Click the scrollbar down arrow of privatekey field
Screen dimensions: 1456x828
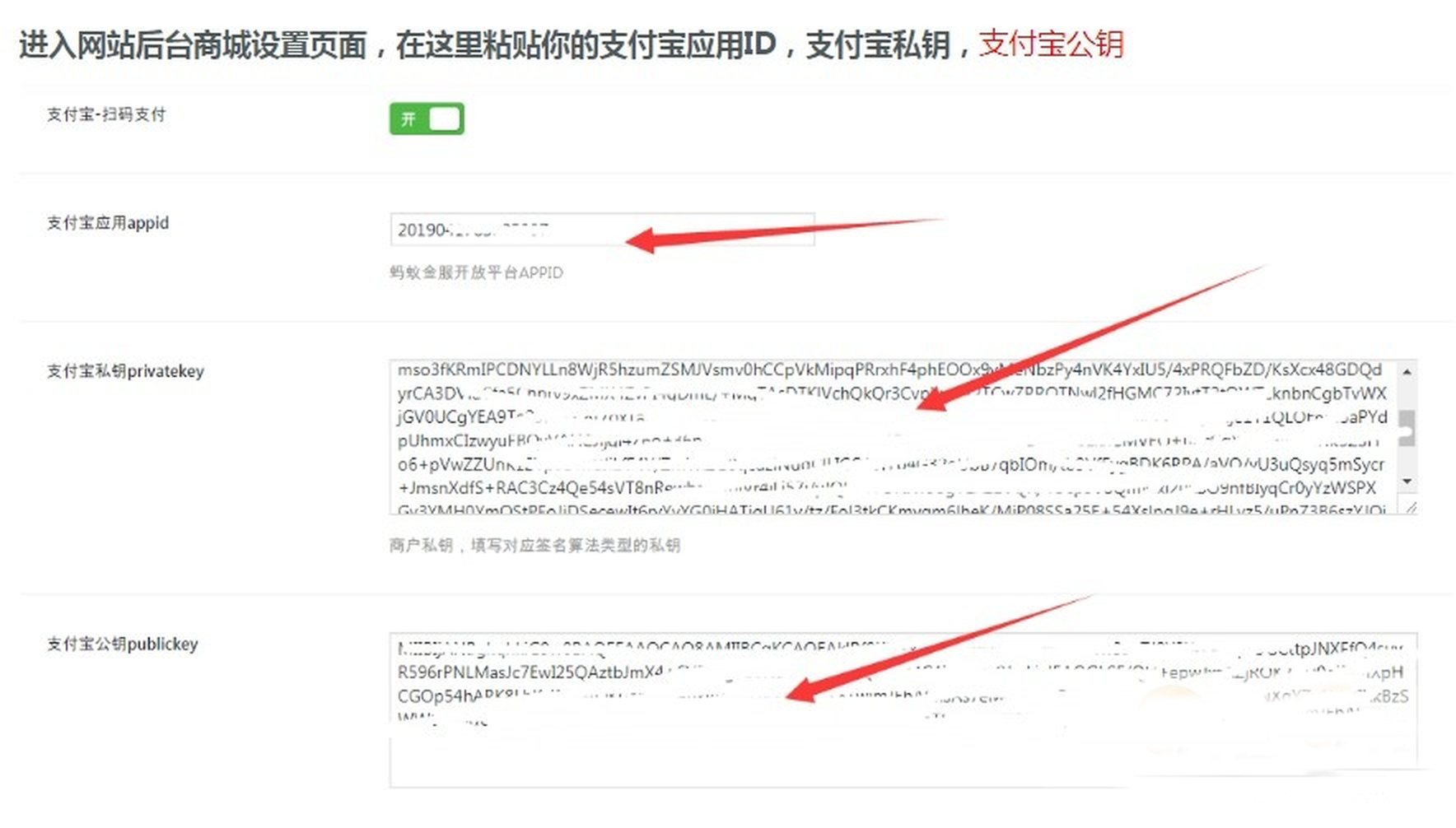click(x=1407, y=481)
